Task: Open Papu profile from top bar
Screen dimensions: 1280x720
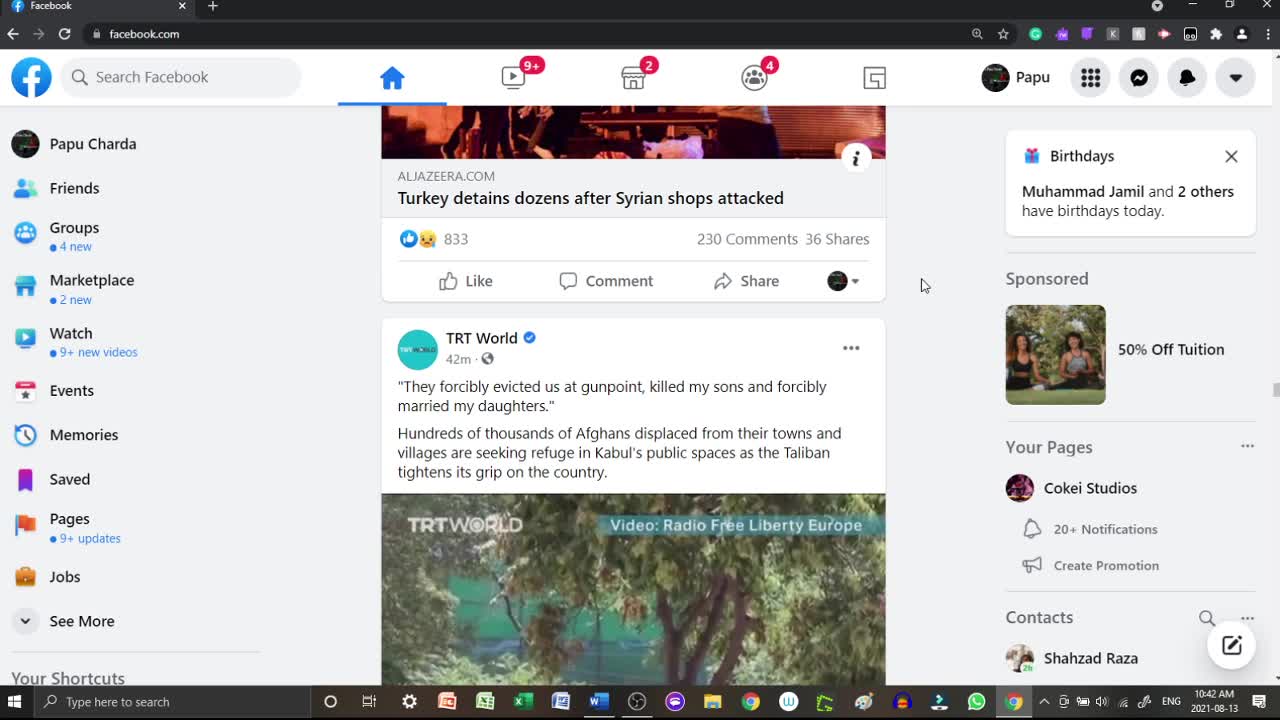Action: coord(1016,77)
